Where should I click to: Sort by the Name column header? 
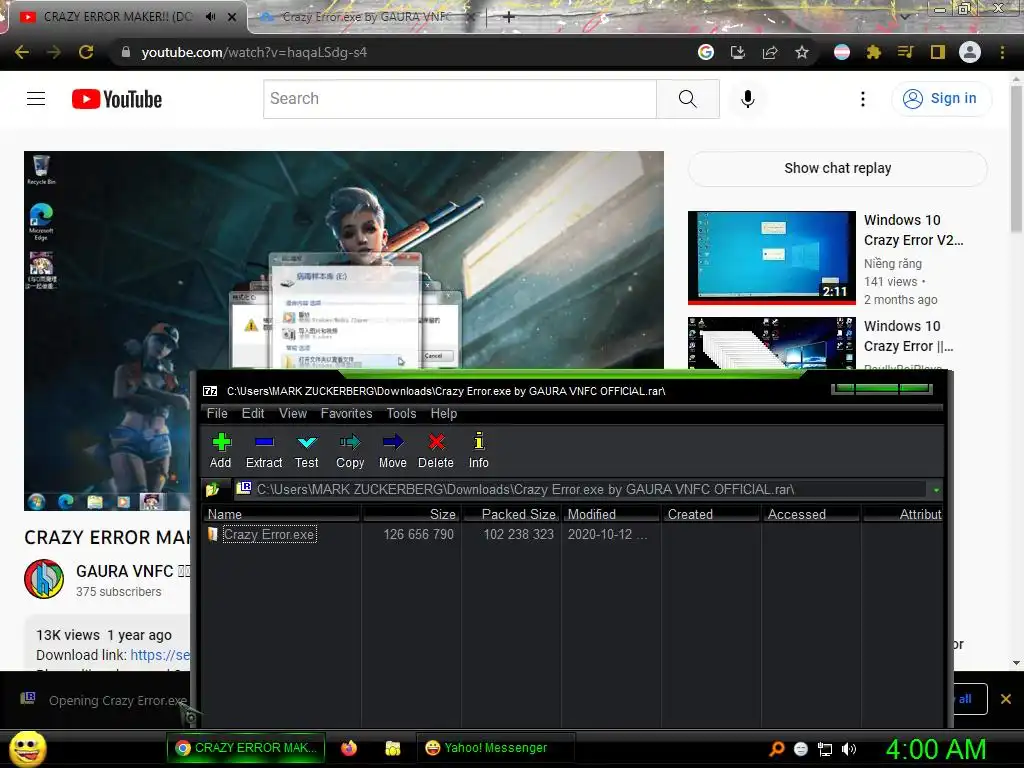click(282, 514)
